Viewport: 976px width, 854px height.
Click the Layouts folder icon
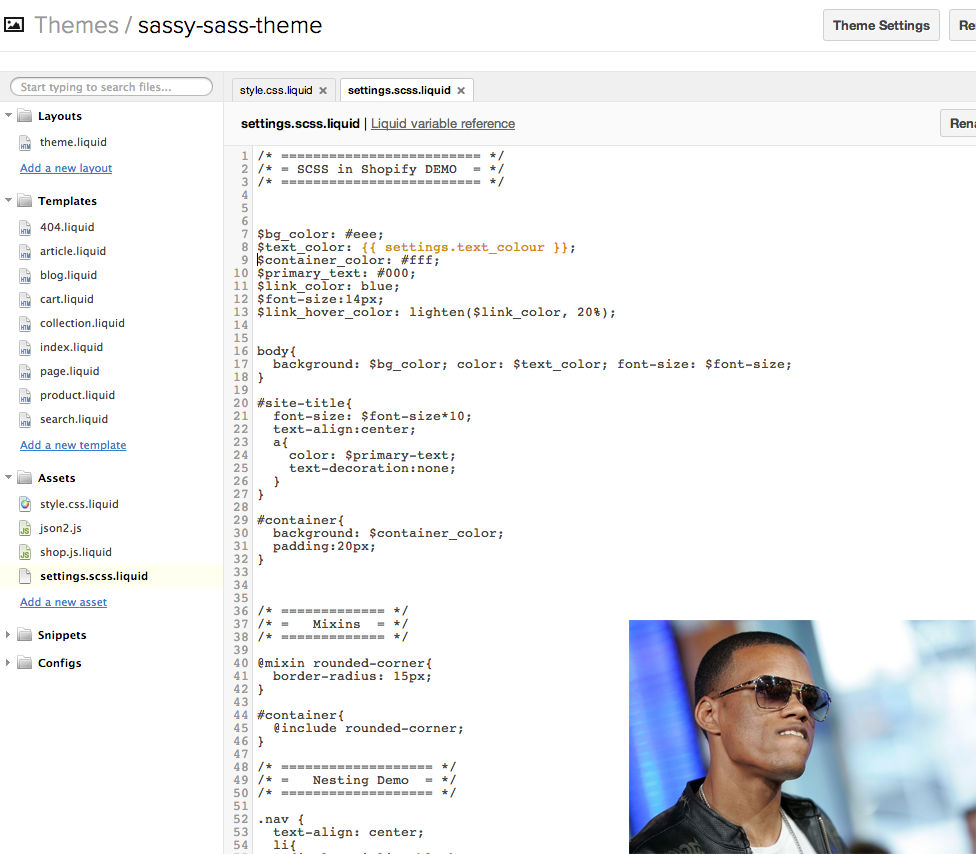25,116
